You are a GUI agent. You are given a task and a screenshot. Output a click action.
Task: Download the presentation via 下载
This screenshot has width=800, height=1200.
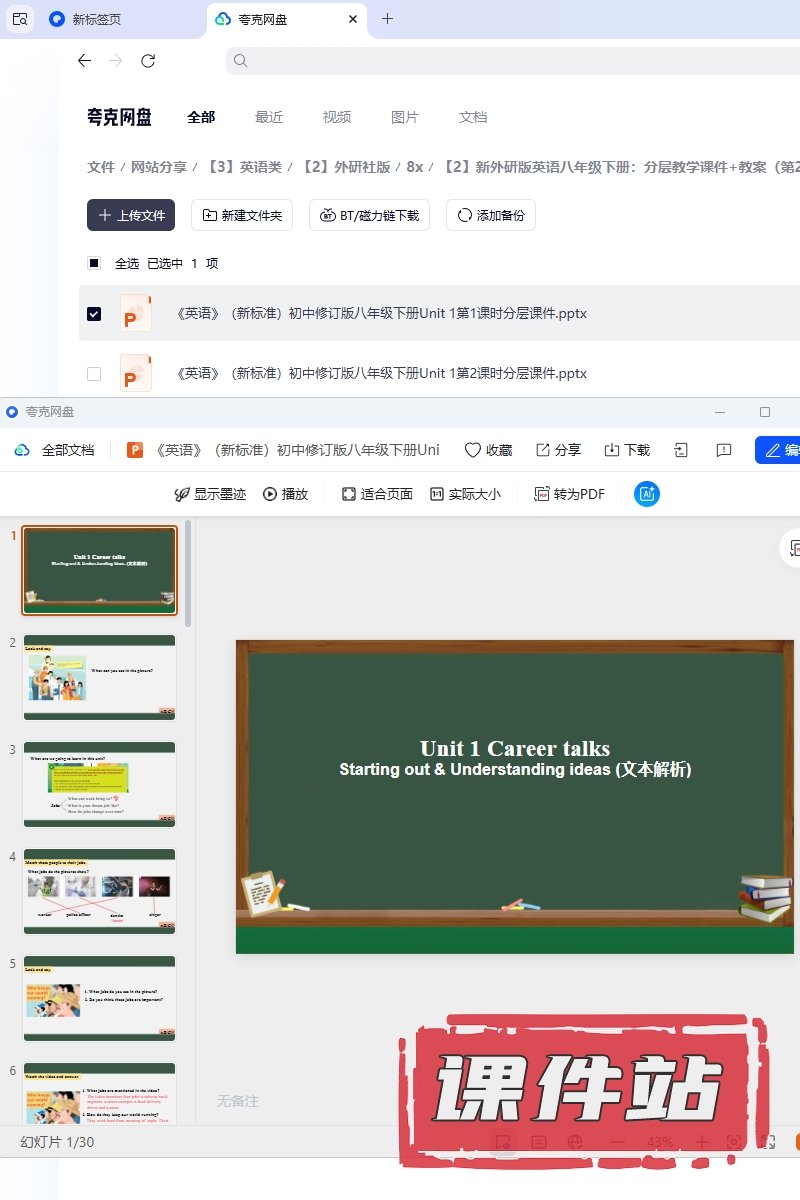click(x=612, y=450)
